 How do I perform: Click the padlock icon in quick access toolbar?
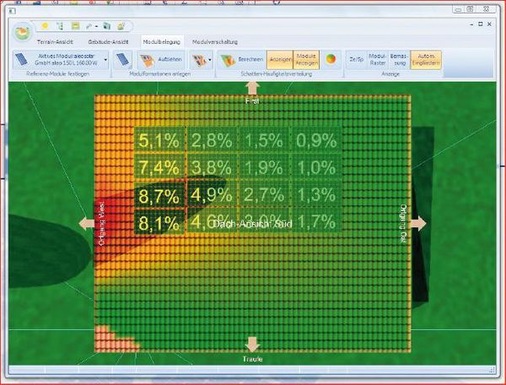click(121, 26)
